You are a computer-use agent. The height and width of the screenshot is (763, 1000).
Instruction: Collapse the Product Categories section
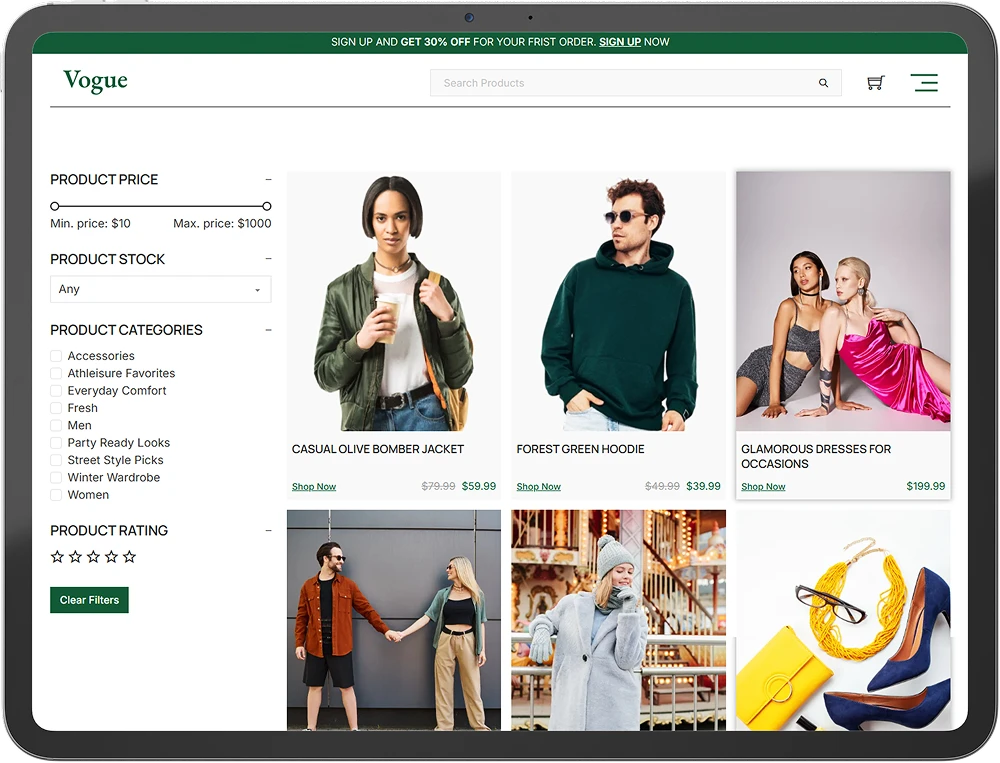[268, 330]
